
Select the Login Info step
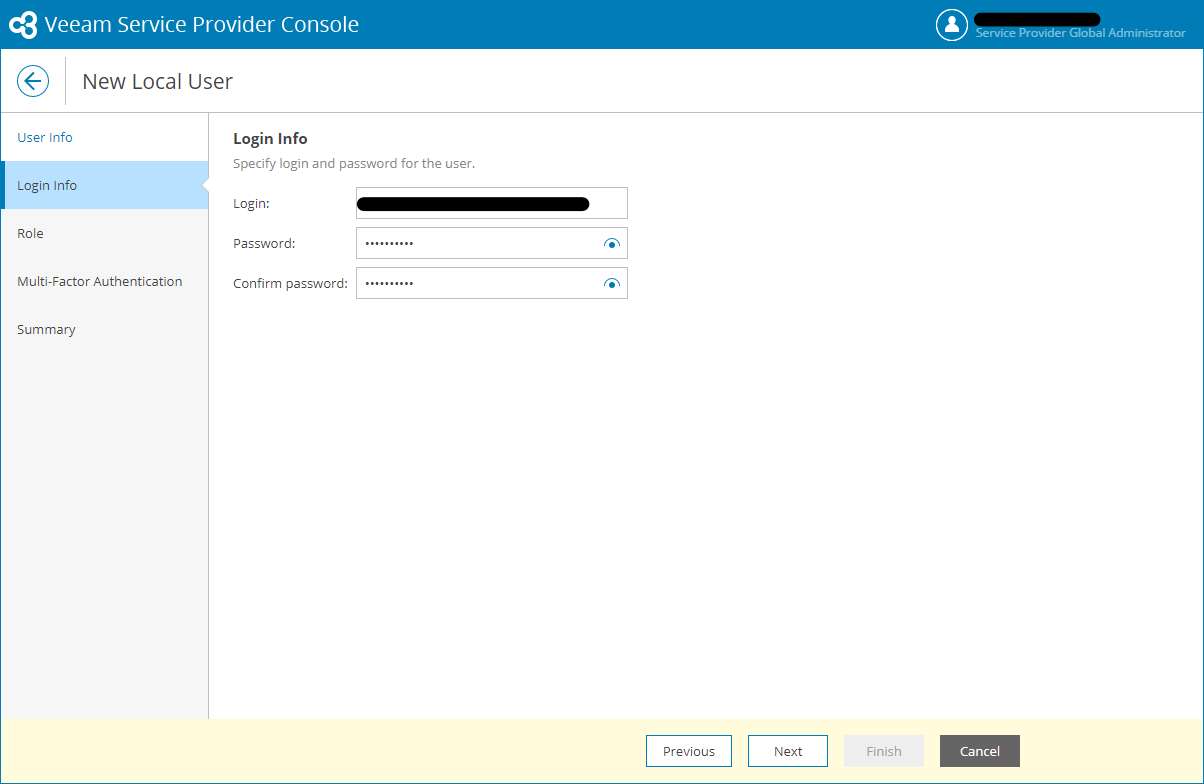[104, 185]
